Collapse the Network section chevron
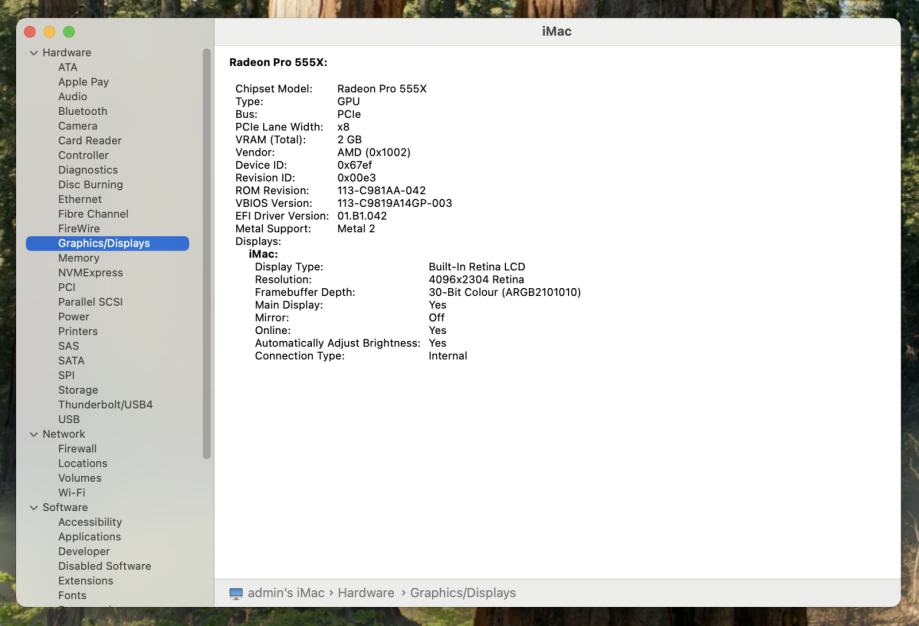This screenshot has width=919, height=626. coord(33,434)
